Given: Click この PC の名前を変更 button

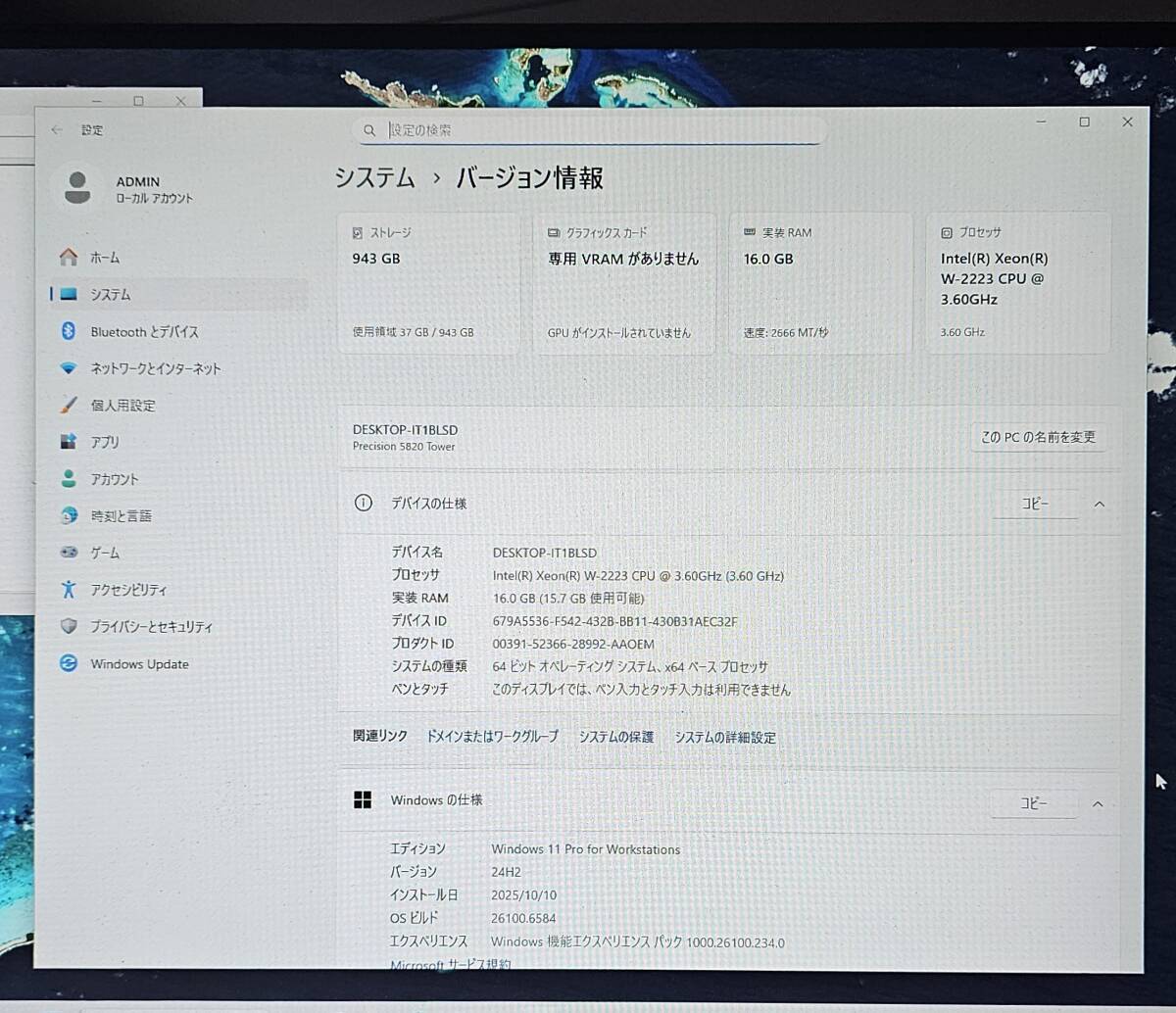Looking at the screenshot, I should pos(1039,437).
